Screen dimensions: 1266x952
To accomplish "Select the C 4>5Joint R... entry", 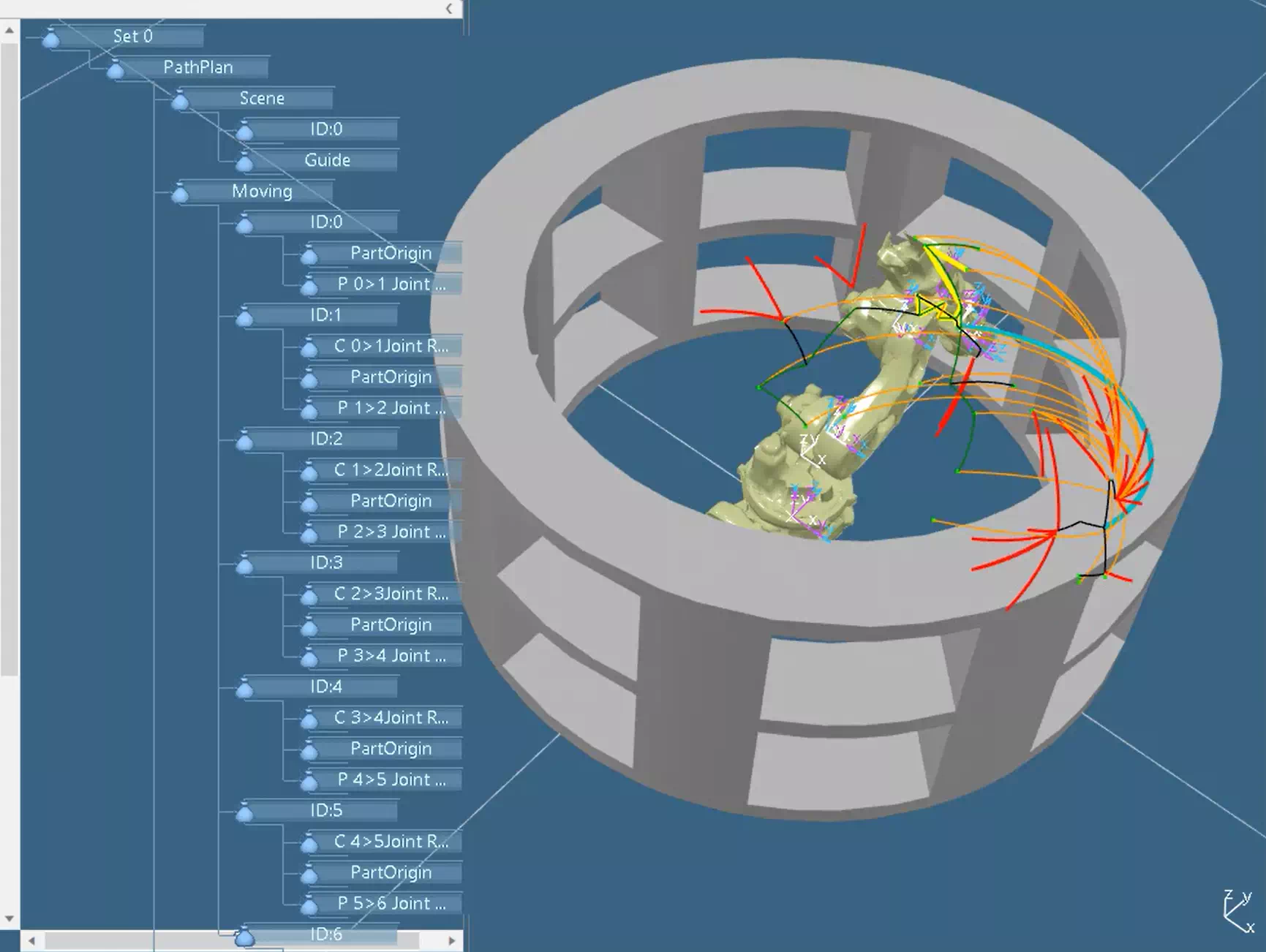I will [x=391, y=842].
